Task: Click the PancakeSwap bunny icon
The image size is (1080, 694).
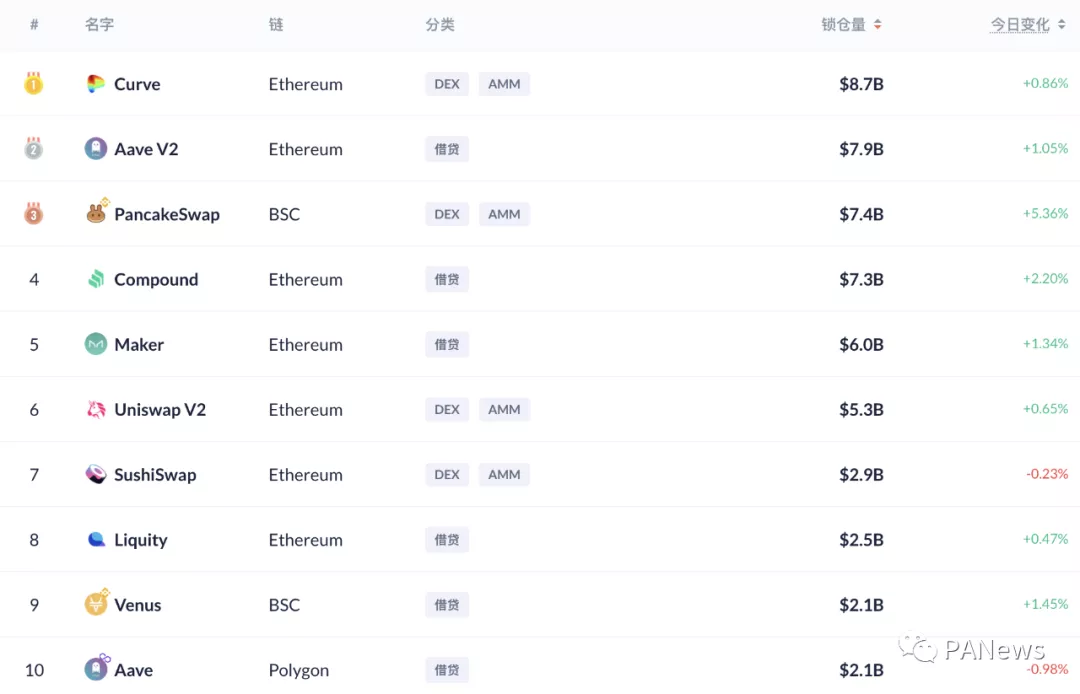Action: point(96,214)
